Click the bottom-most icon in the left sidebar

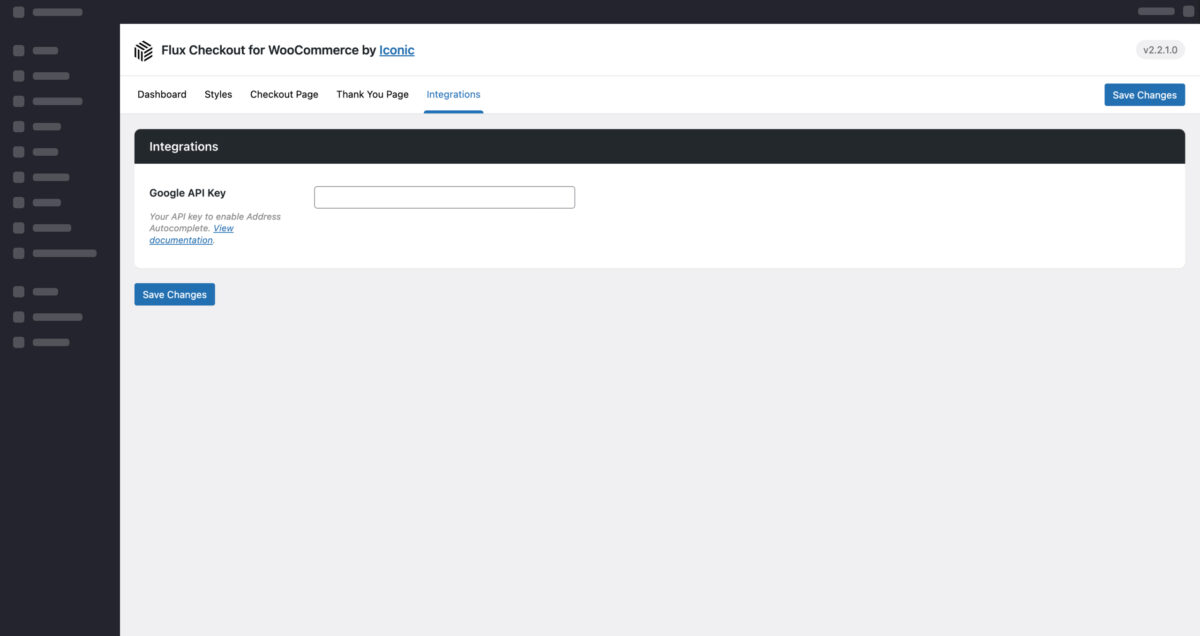[x=17, y=341]
